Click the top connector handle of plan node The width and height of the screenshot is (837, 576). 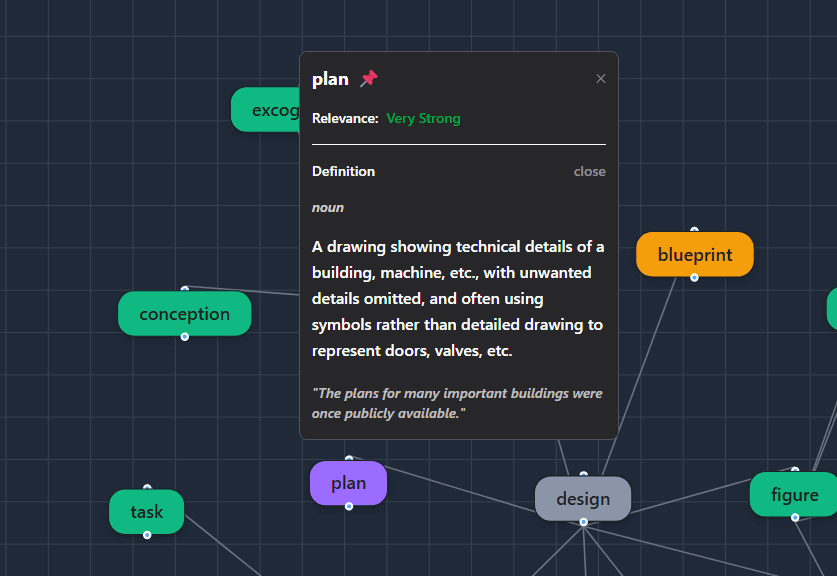(x=349, y=459)
